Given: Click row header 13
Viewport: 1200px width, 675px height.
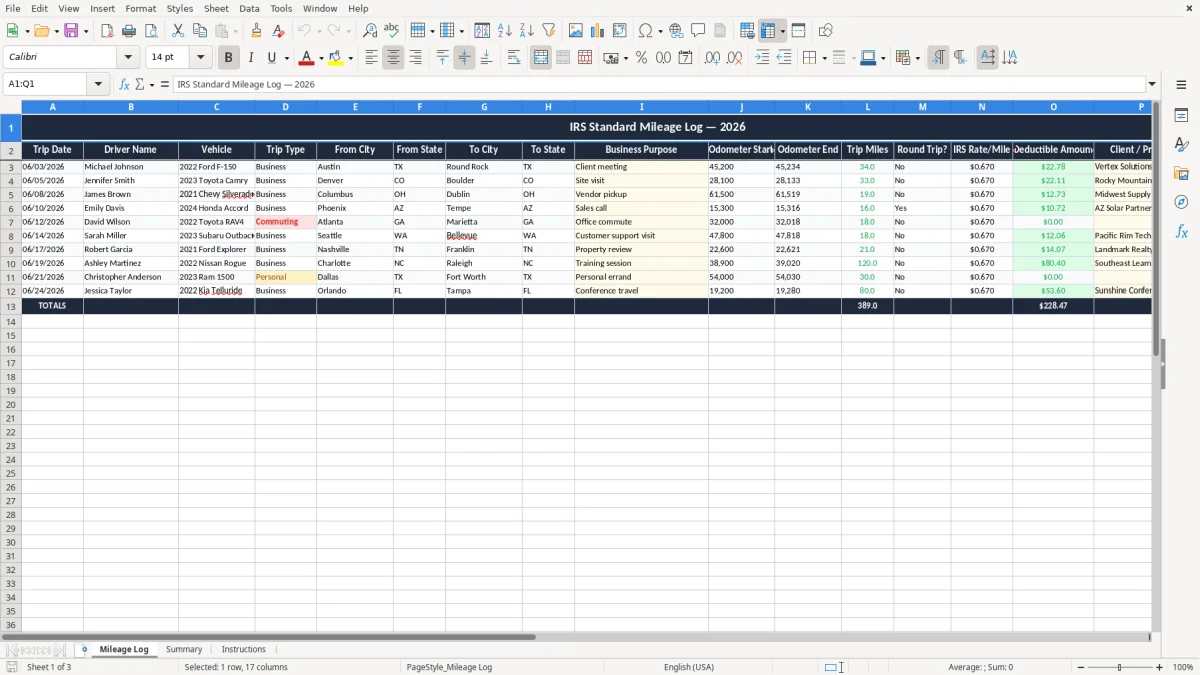Looking at the screenshot, I should coord(11,306).
